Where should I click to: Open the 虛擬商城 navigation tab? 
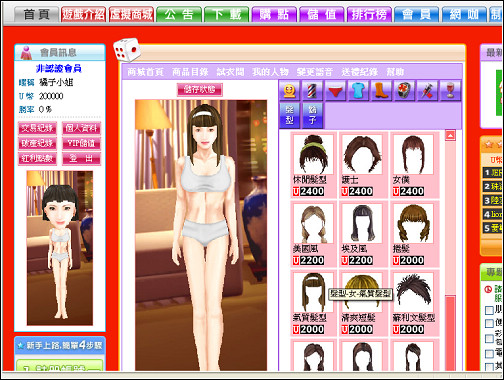click(x=131, y=15)
